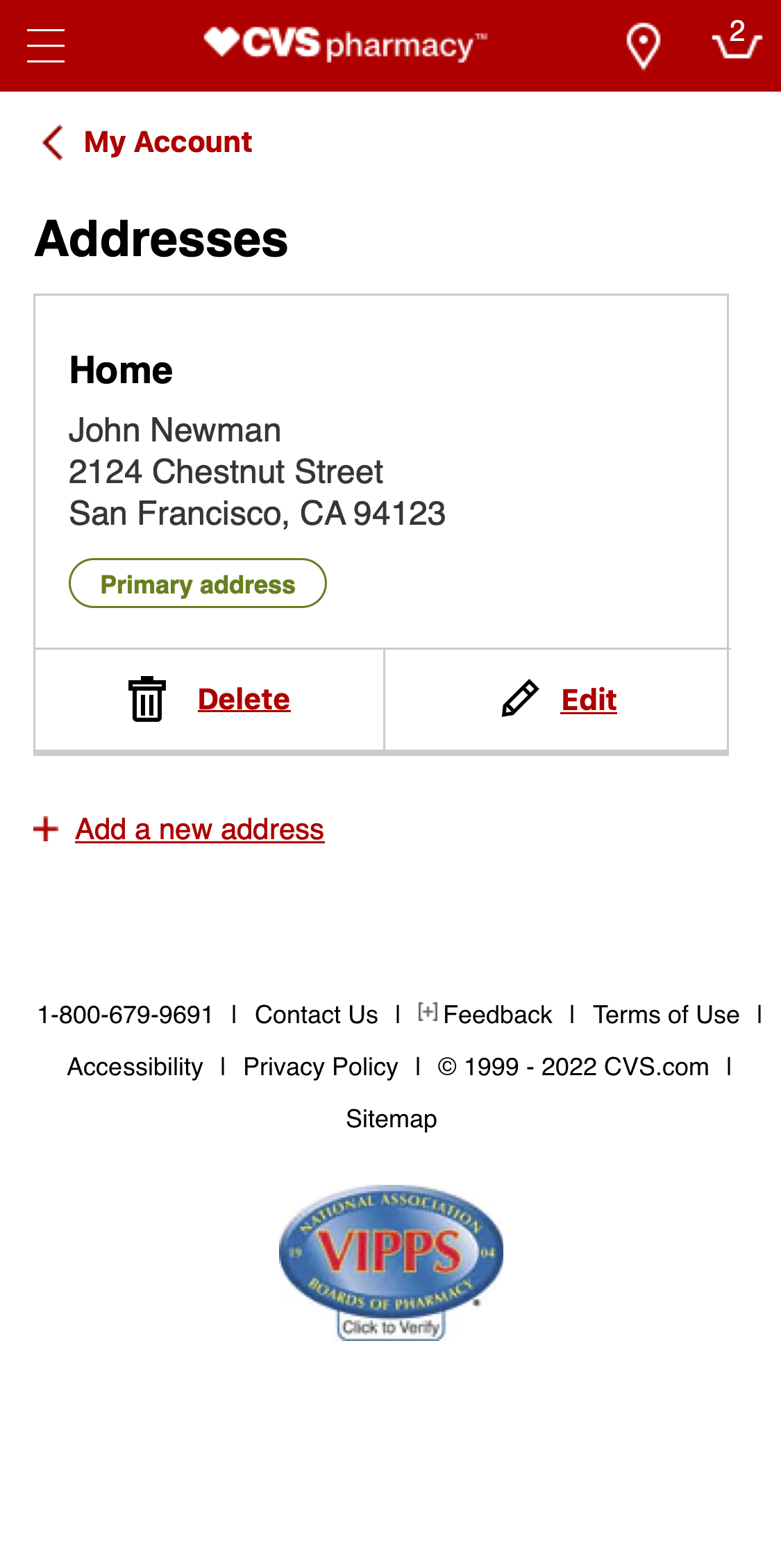Select the Primary address badge

[x=197, y=583]
